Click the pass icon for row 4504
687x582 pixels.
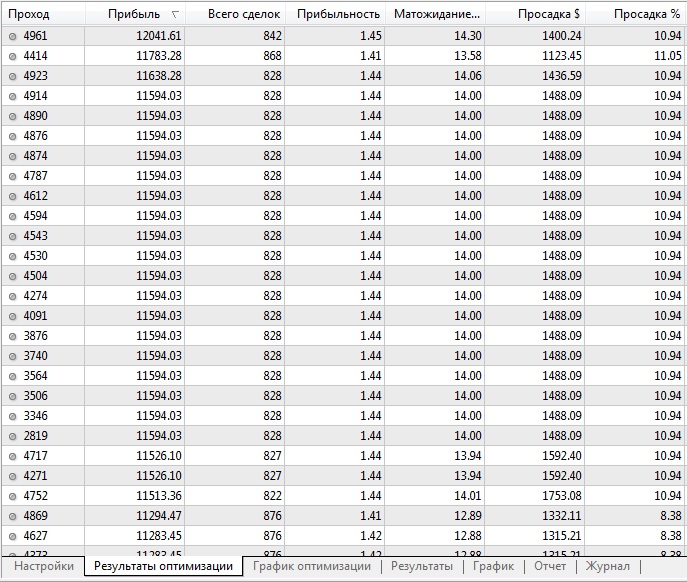tap(13, 277)
